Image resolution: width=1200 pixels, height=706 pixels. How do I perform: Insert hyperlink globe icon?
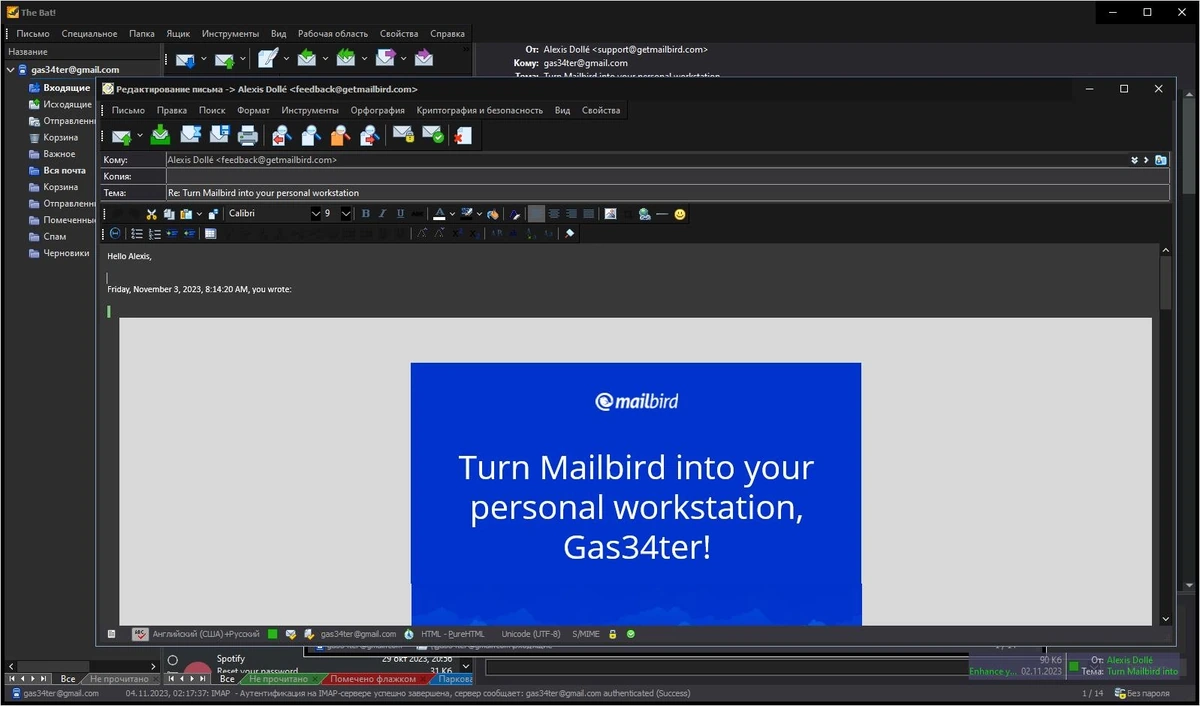coord(645,214)
